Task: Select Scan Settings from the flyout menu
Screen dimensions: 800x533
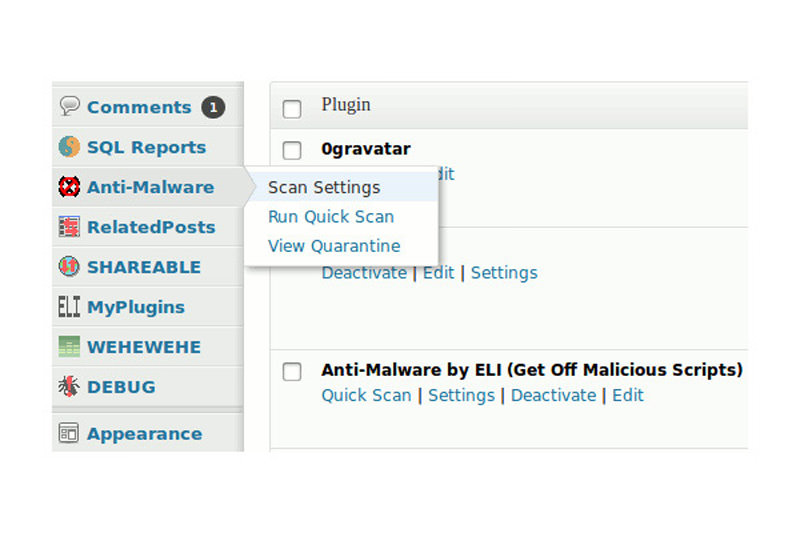Action: coord(324,188)
